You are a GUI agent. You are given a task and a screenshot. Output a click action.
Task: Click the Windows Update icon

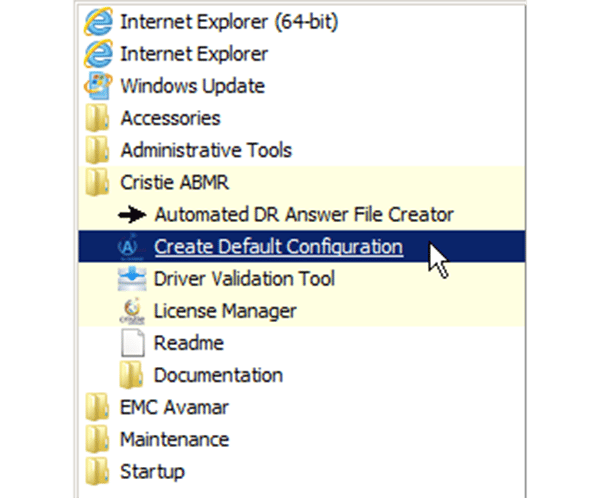coord(98,86)
